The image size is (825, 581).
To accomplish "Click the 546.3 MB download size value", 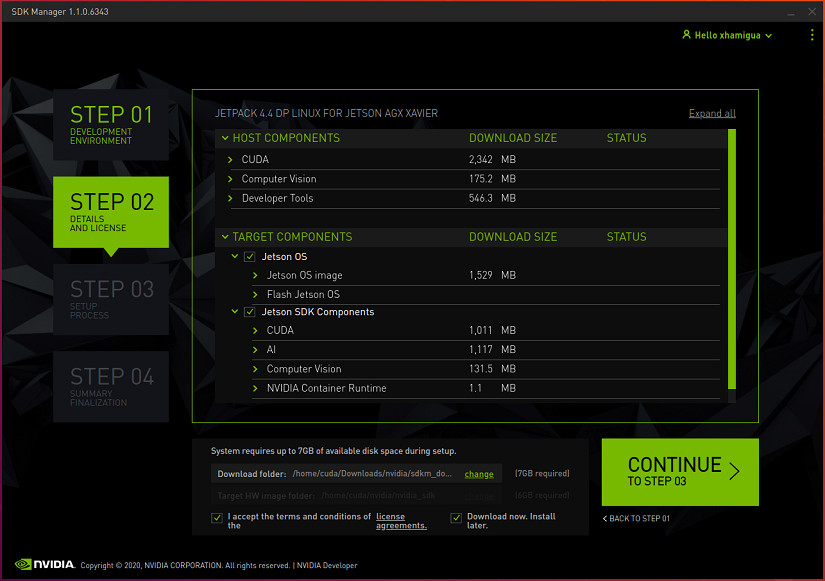I will [492, 198].
